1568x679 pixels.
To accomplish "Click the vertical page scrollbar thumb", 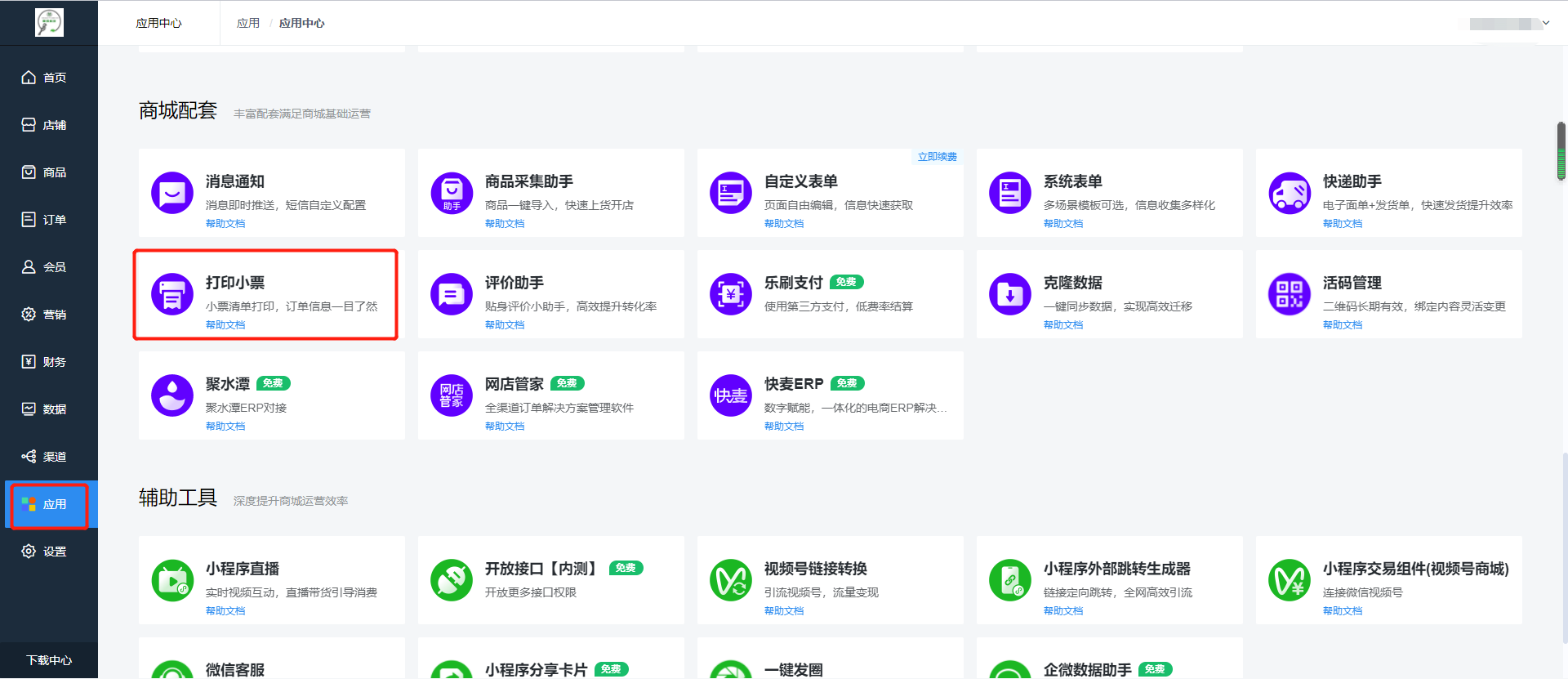I will 1561,151.
